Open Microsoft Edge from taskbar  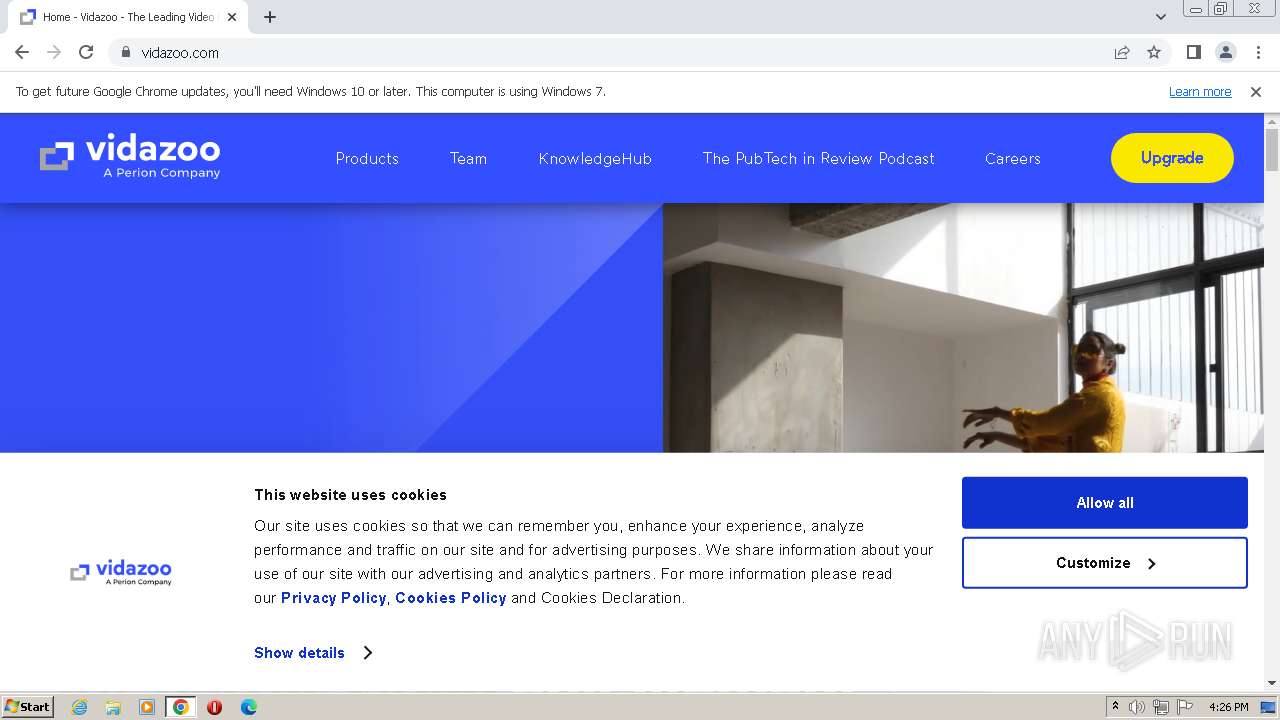[249, 707]
